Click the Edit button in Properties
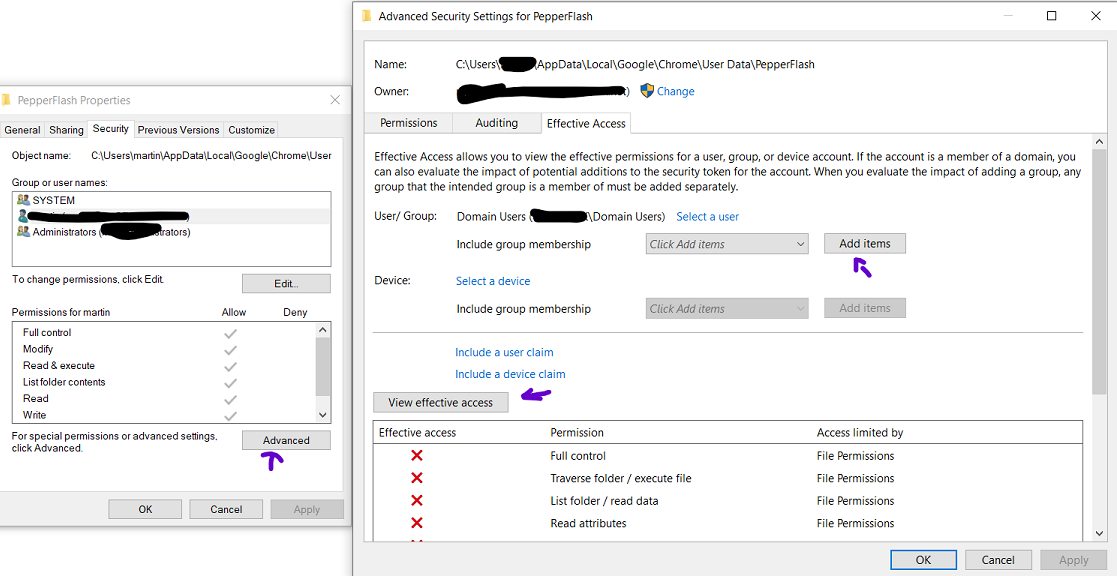Viewport: 1117px width, 576px height. coord(286,283)
